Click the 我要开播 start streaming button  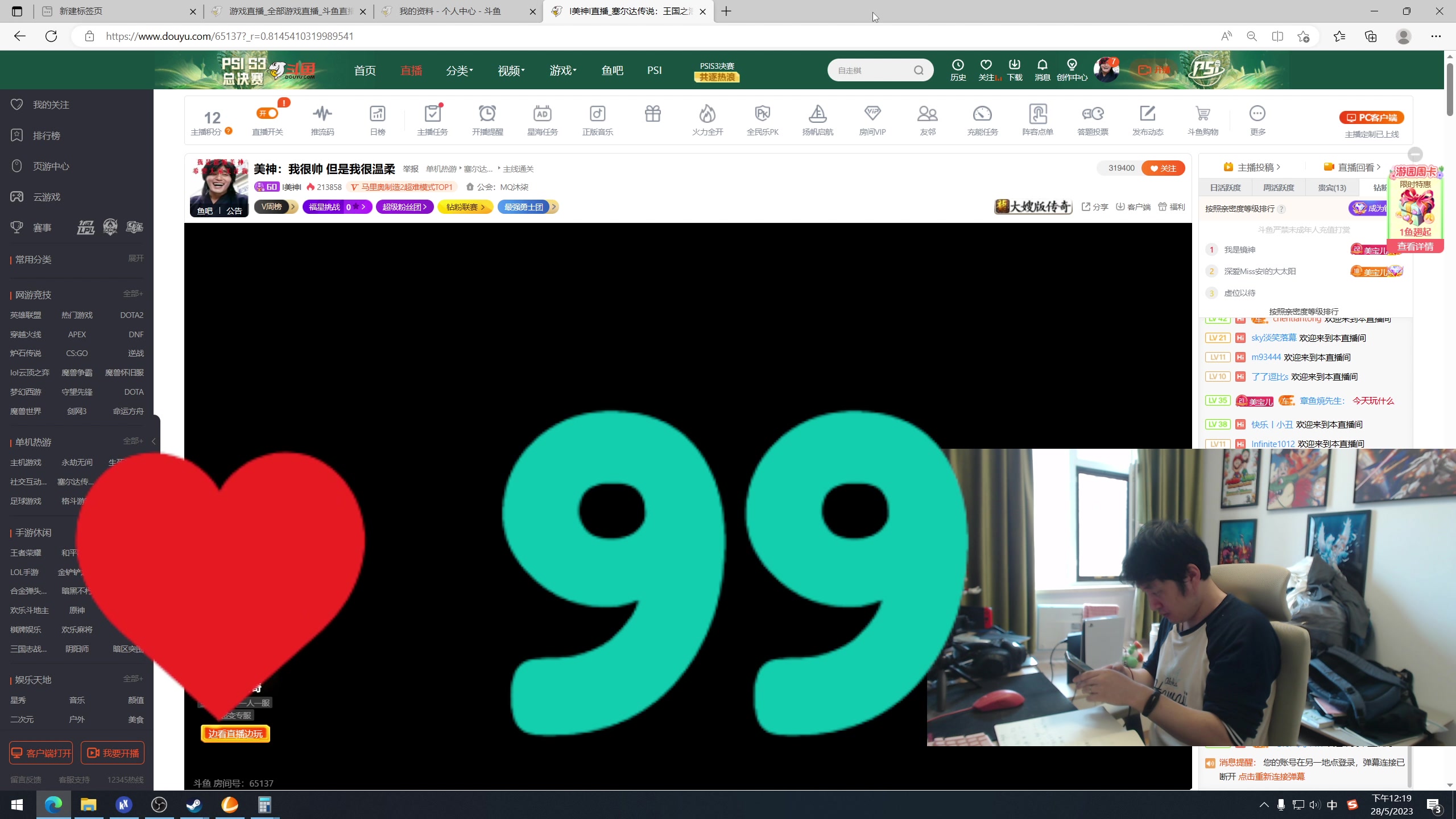click(113, 753)
